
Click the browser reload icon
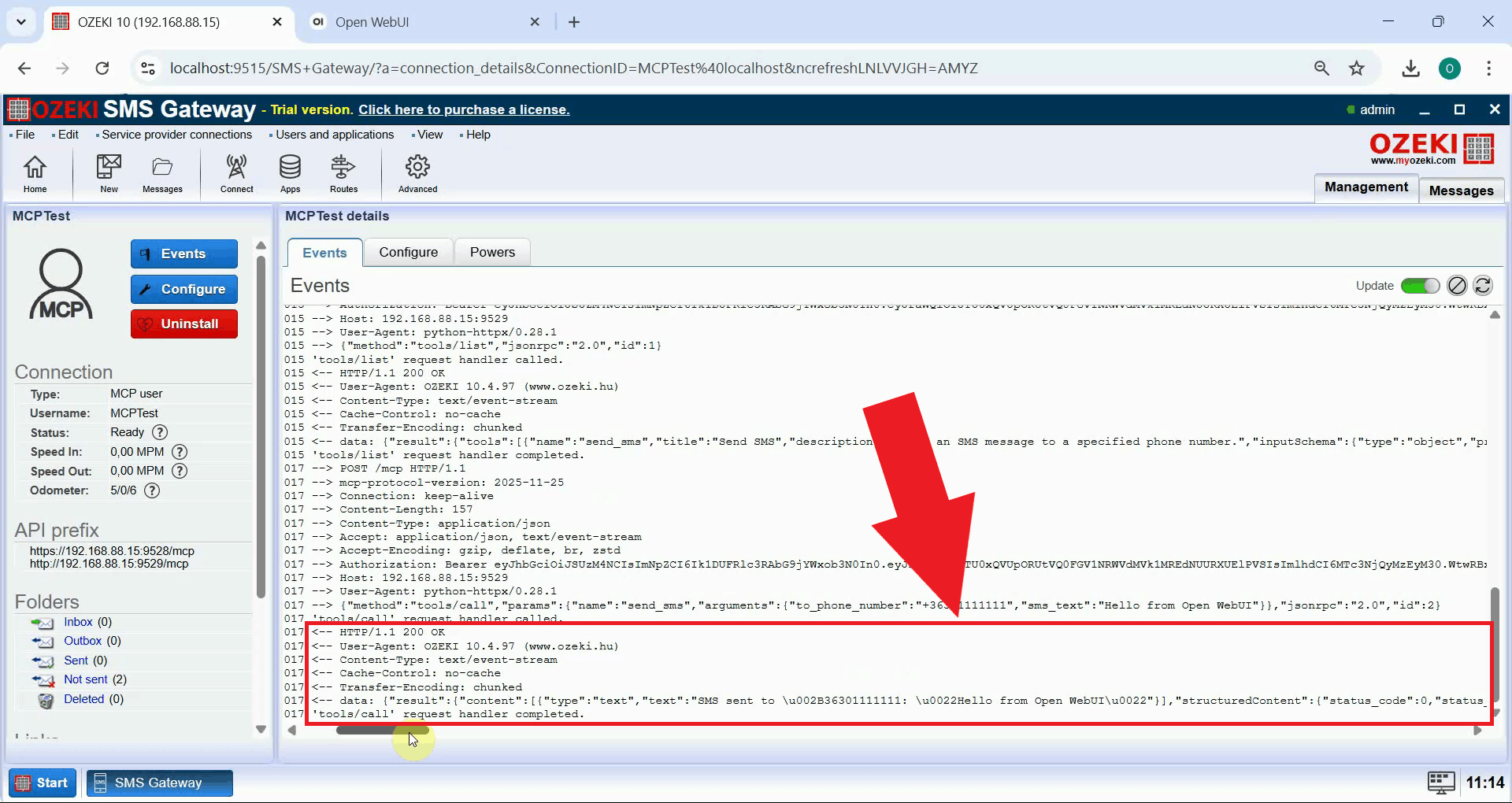coord(102,68)
